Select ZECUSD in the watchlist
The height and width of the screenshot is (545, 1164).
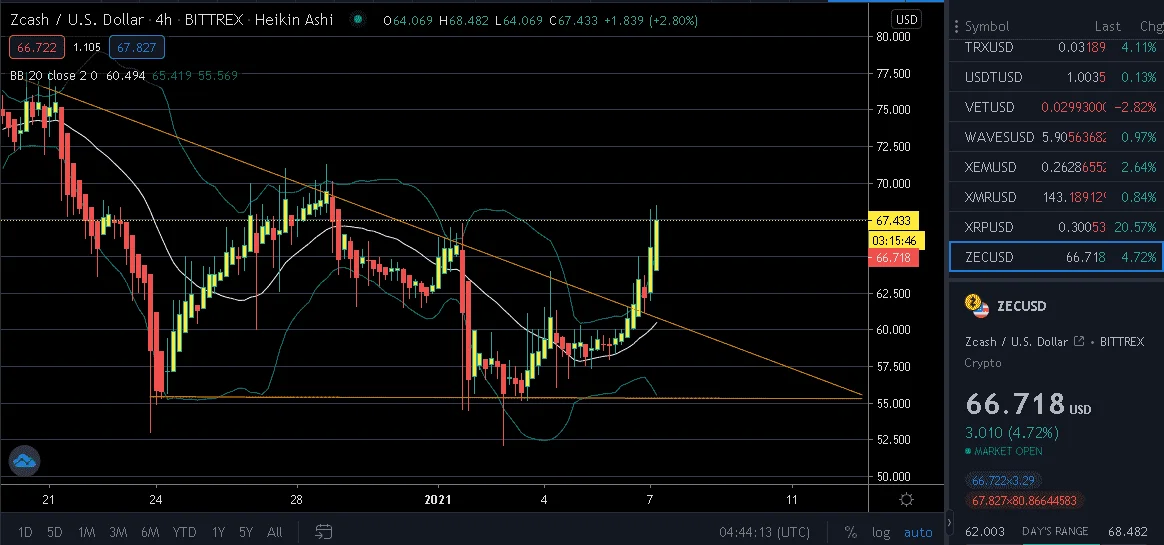pyautogui.click(x=1056, y=257)
